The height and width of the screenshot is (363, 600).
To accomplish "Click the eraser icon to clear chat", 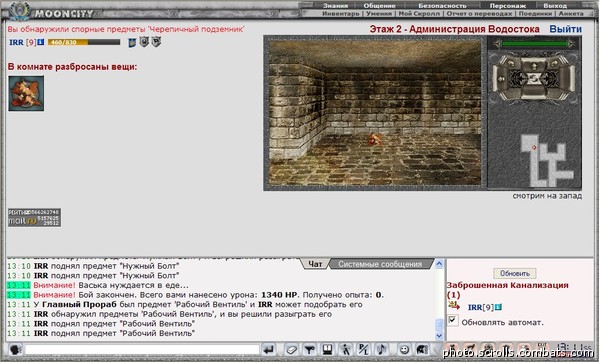I will [x=292, y=349].
